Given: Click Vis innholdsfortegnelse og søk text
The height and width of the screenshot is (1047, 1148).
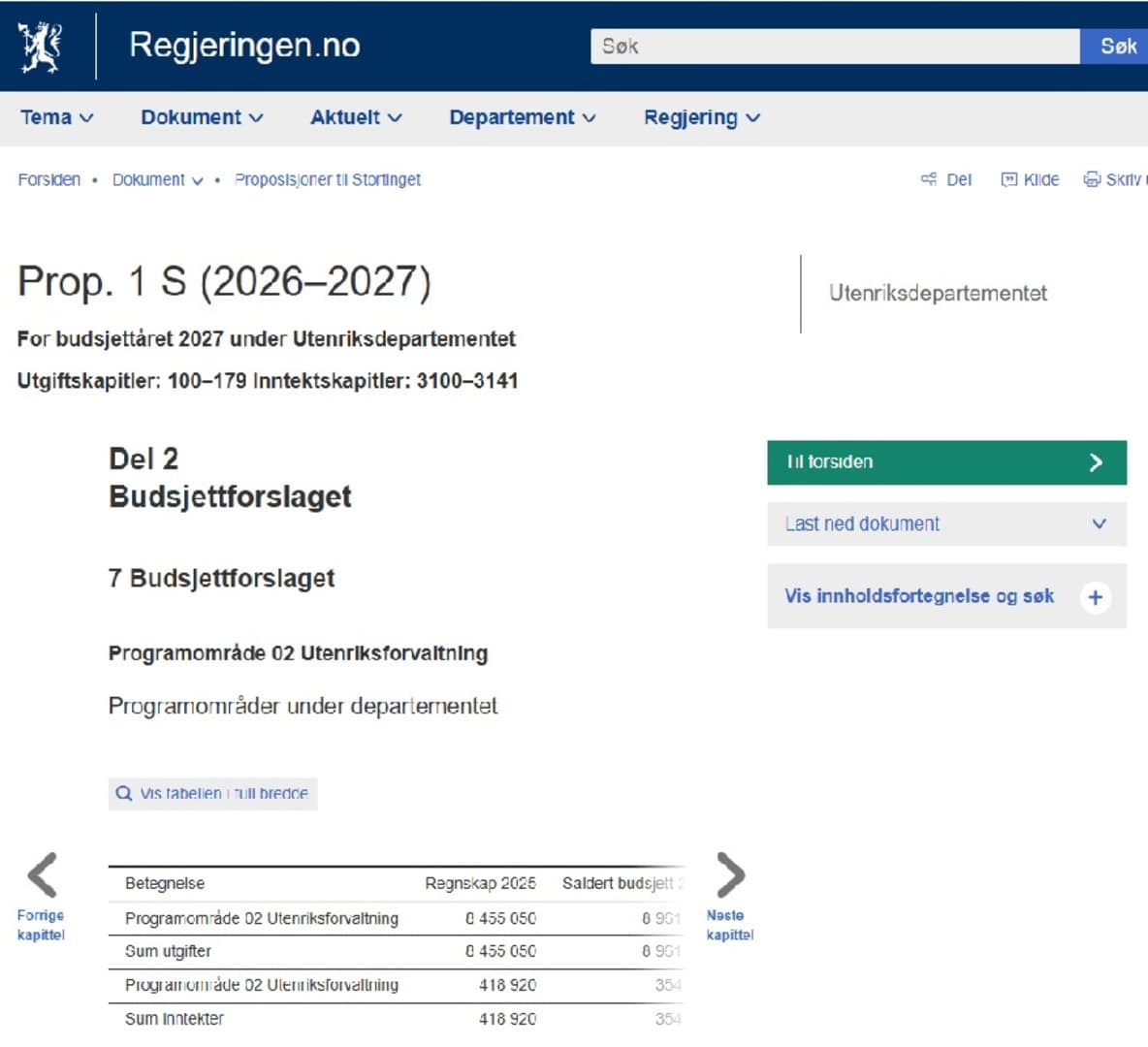Looking at the screenshot, I should tap(919, 596).
